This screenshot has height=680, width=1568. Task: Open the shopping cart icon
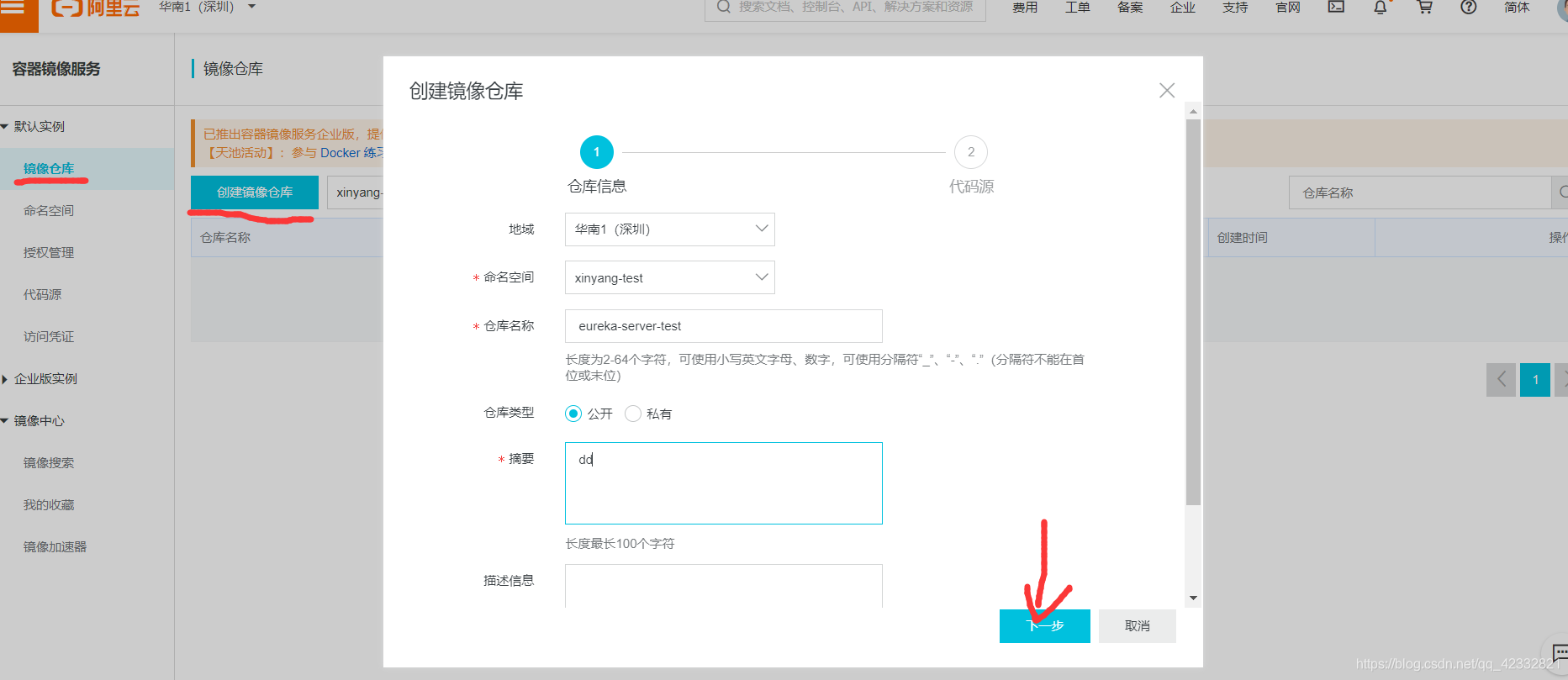click(x=1424, y=7)
